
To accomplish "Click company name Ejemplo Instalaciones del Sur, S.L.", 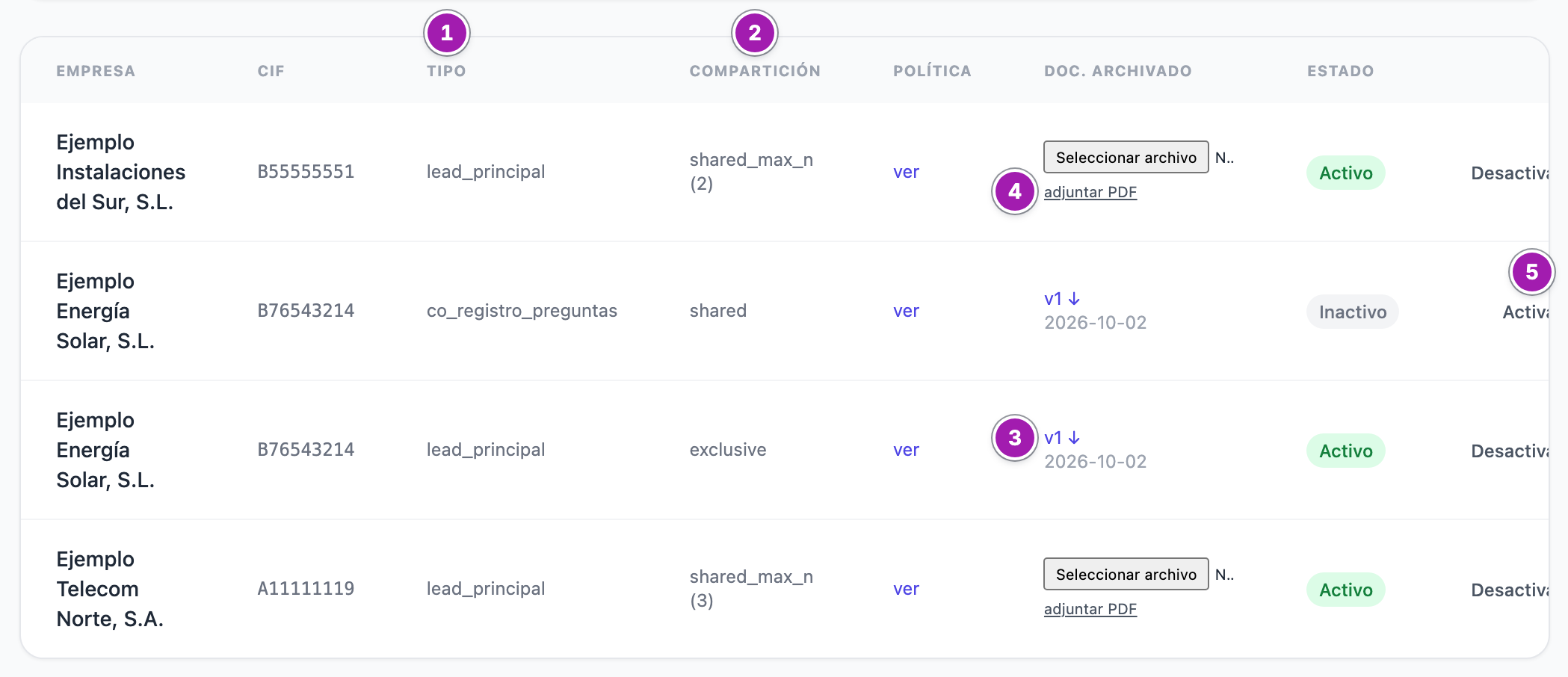I will point(121,172).
